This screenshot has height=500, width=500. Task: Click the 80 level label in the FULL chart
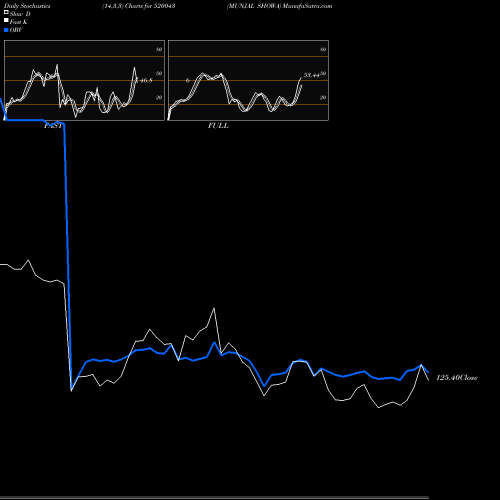pyautogui.click(x=323, y=49)
